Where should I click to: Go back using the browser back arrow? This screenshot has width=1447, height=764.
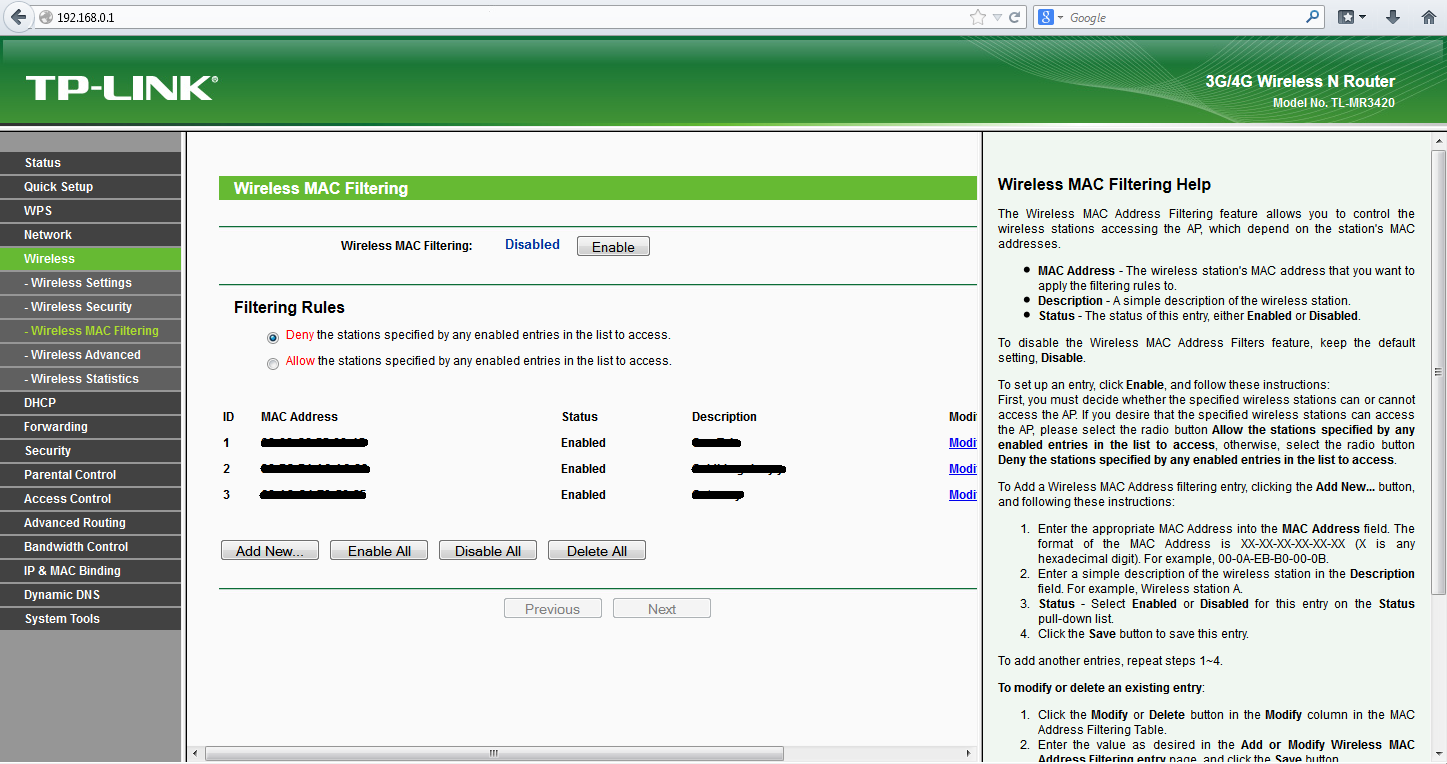(18, 17)
